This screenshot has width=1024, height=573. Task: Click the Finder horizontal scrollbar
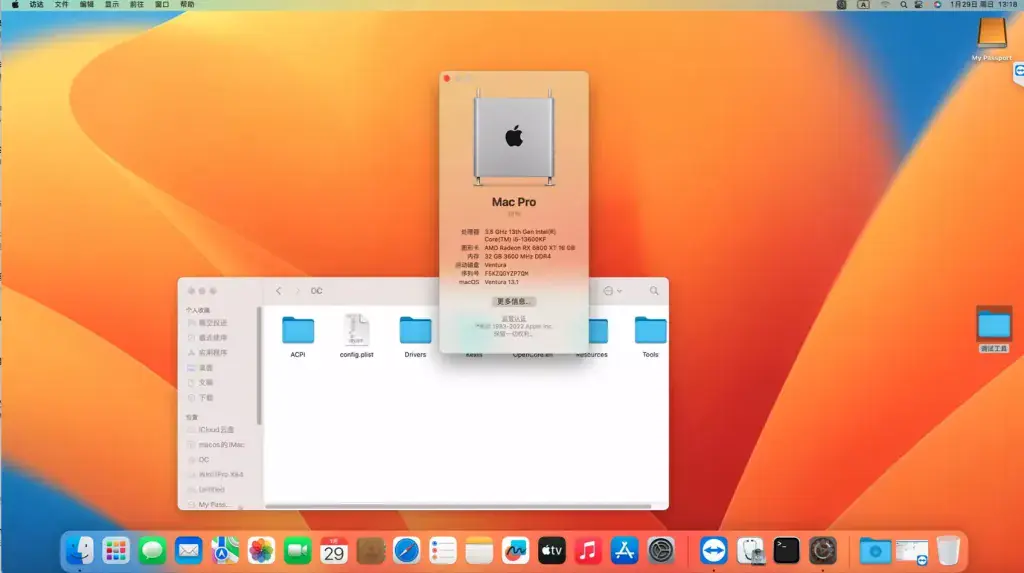[457, 506]
